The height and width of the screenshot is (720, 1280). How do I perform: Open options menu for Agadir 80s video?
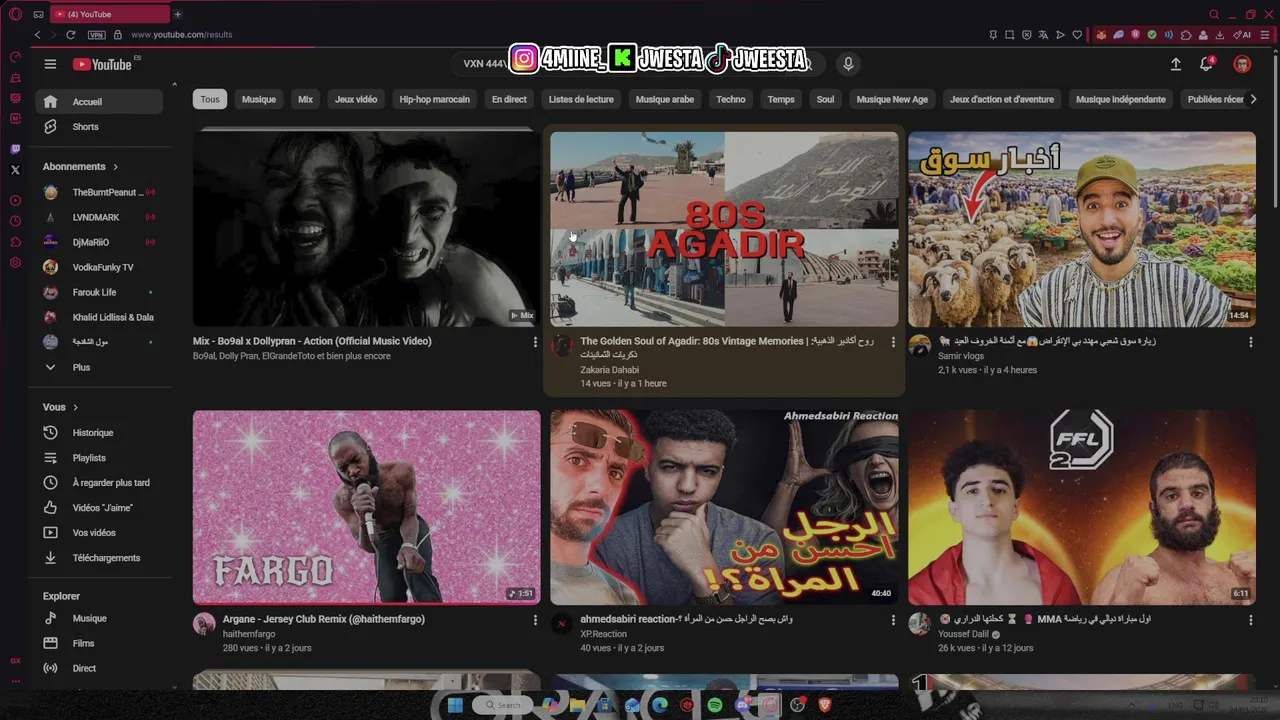pos(893,342)
